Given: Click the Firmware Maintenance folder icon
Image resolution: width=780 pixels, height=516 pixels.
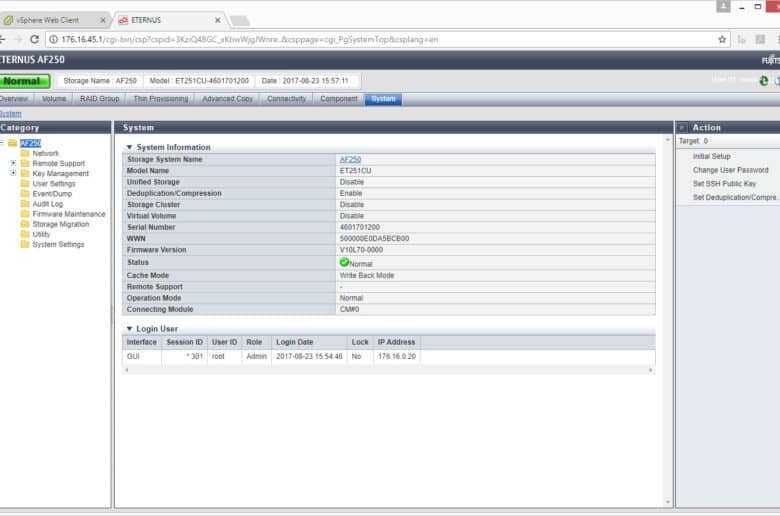Looking at the screenshot, I should pos(25,214).
